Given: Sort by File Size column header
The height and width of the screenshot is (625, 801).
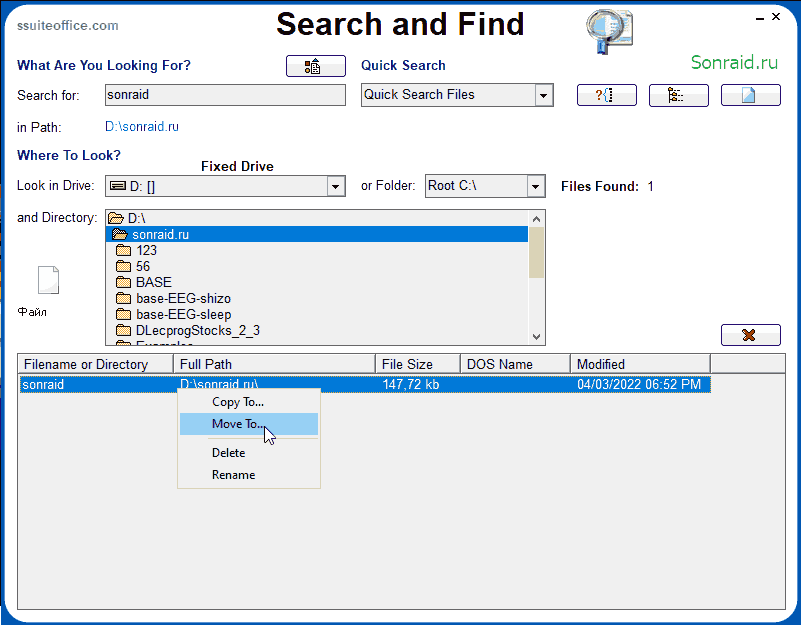Looking at the screenshot, I should pyautogui.click(x=418, y=364).
